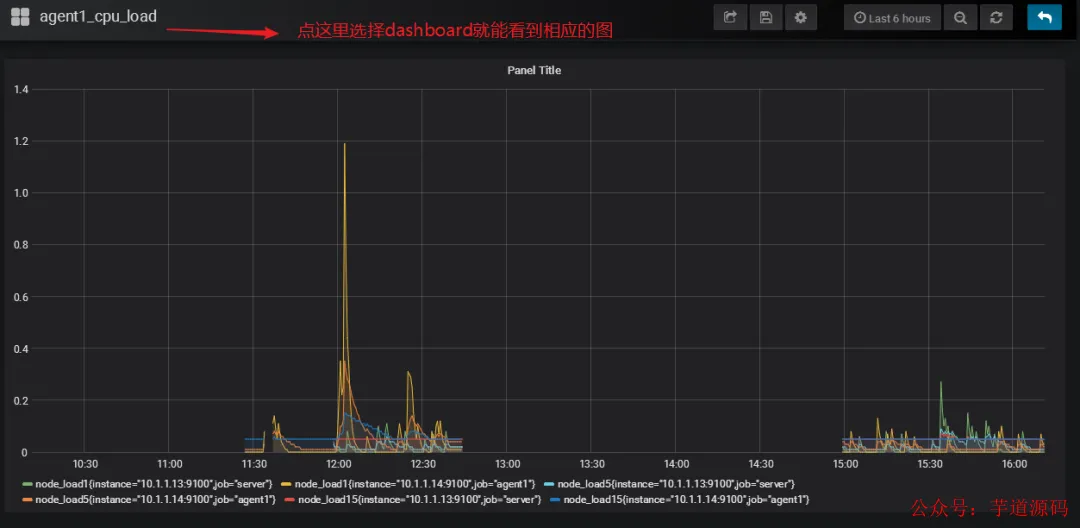
Task: Click the 10:30 x-axis label
Action: tap(85, 464)
